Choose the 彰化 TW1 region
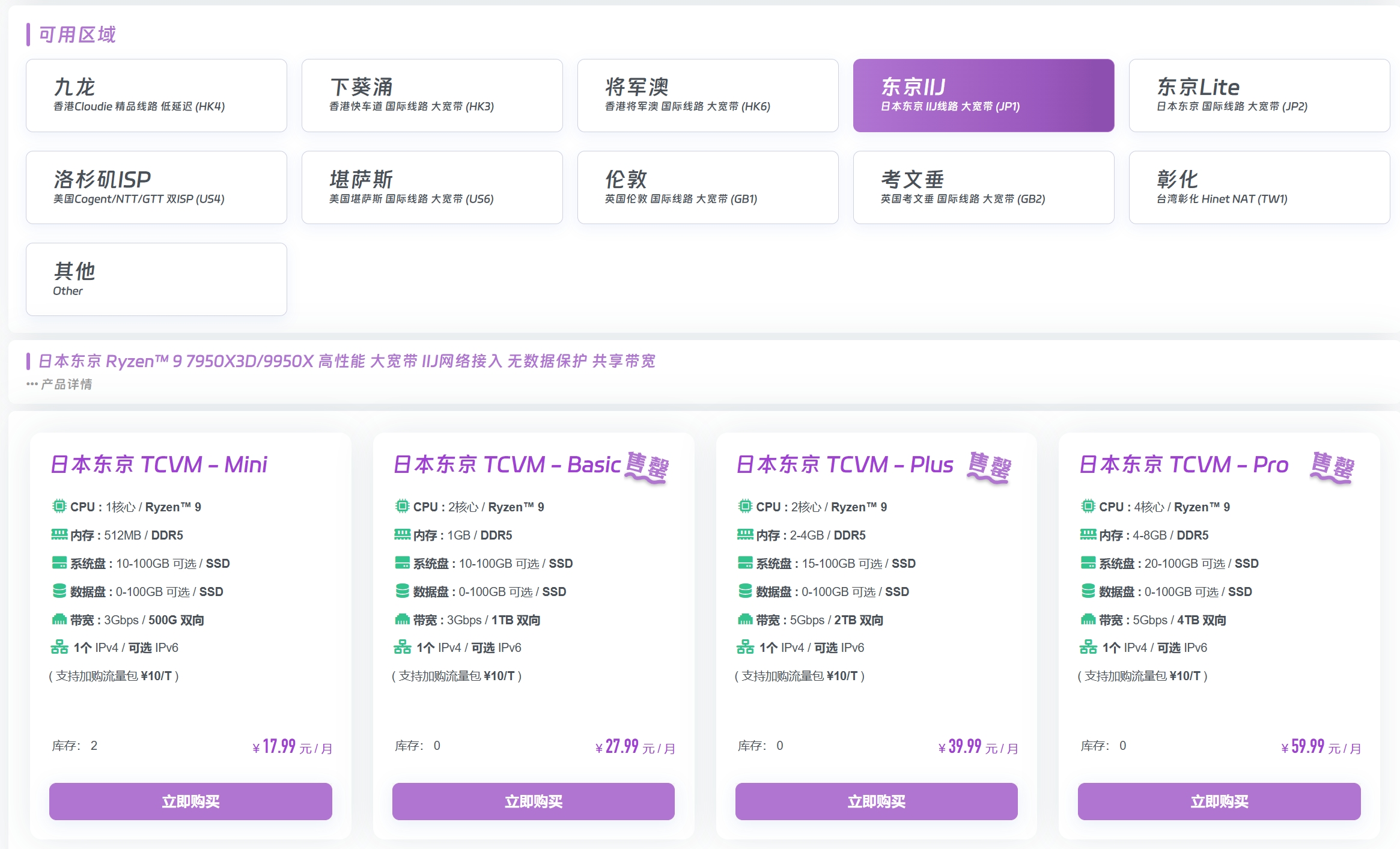Image resolution: width=1400 pixels, height=849 pixels. click(x=1259, y=187)
